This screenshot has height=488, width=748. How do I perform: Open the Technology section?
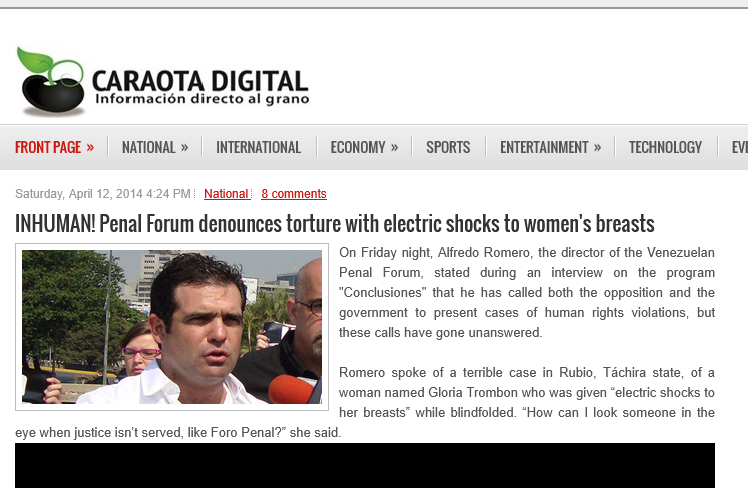point(665,147)
